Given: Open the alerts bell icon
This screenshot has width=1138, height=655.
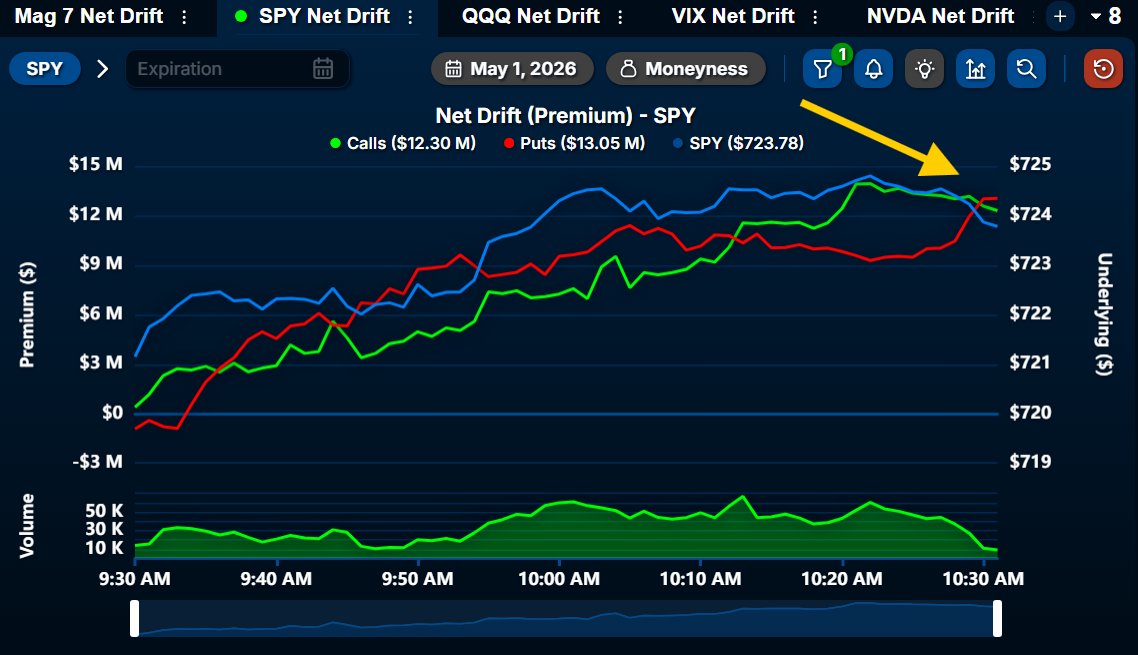Looking at the screenshot, I should coord(874,69).
